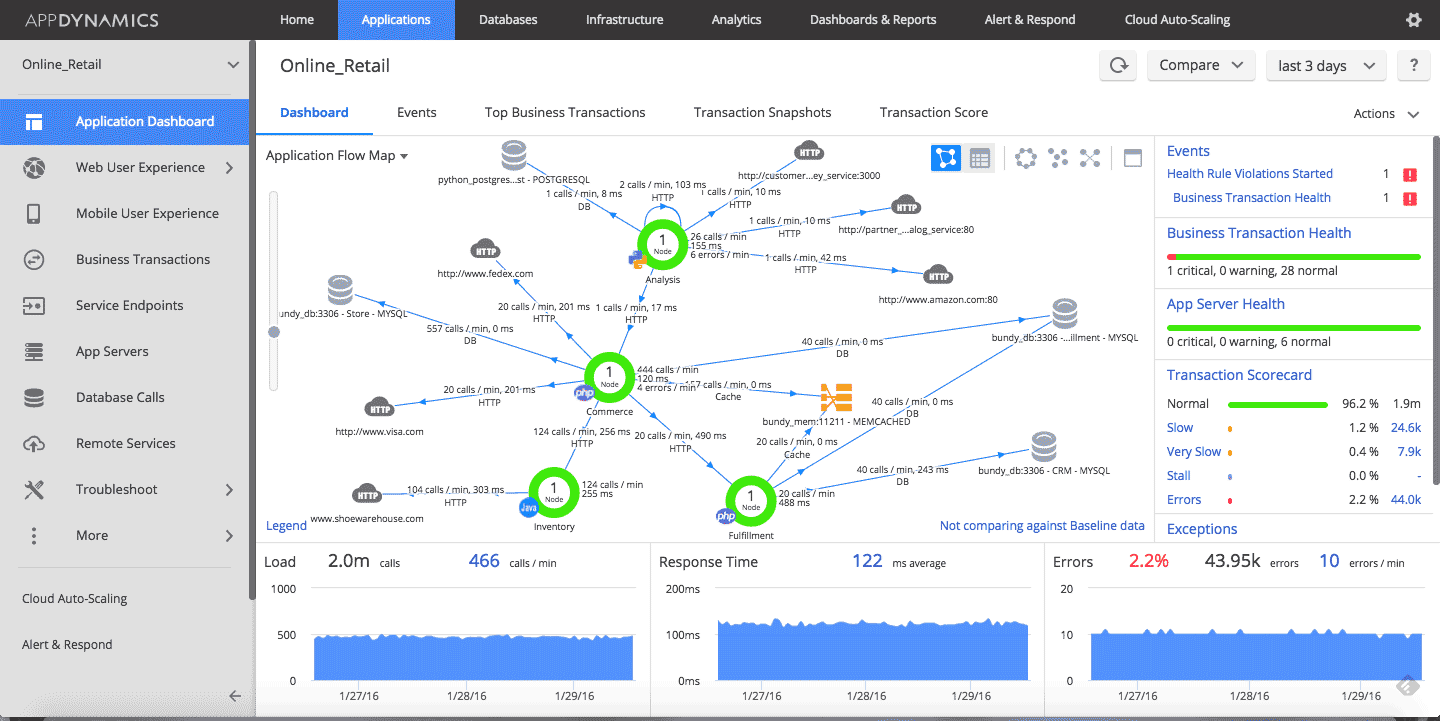Open the Databases menu

(508, 20)
